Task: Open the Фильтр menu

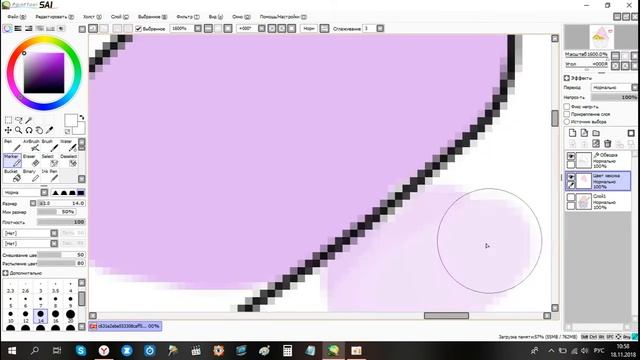Action: (188, 17)
